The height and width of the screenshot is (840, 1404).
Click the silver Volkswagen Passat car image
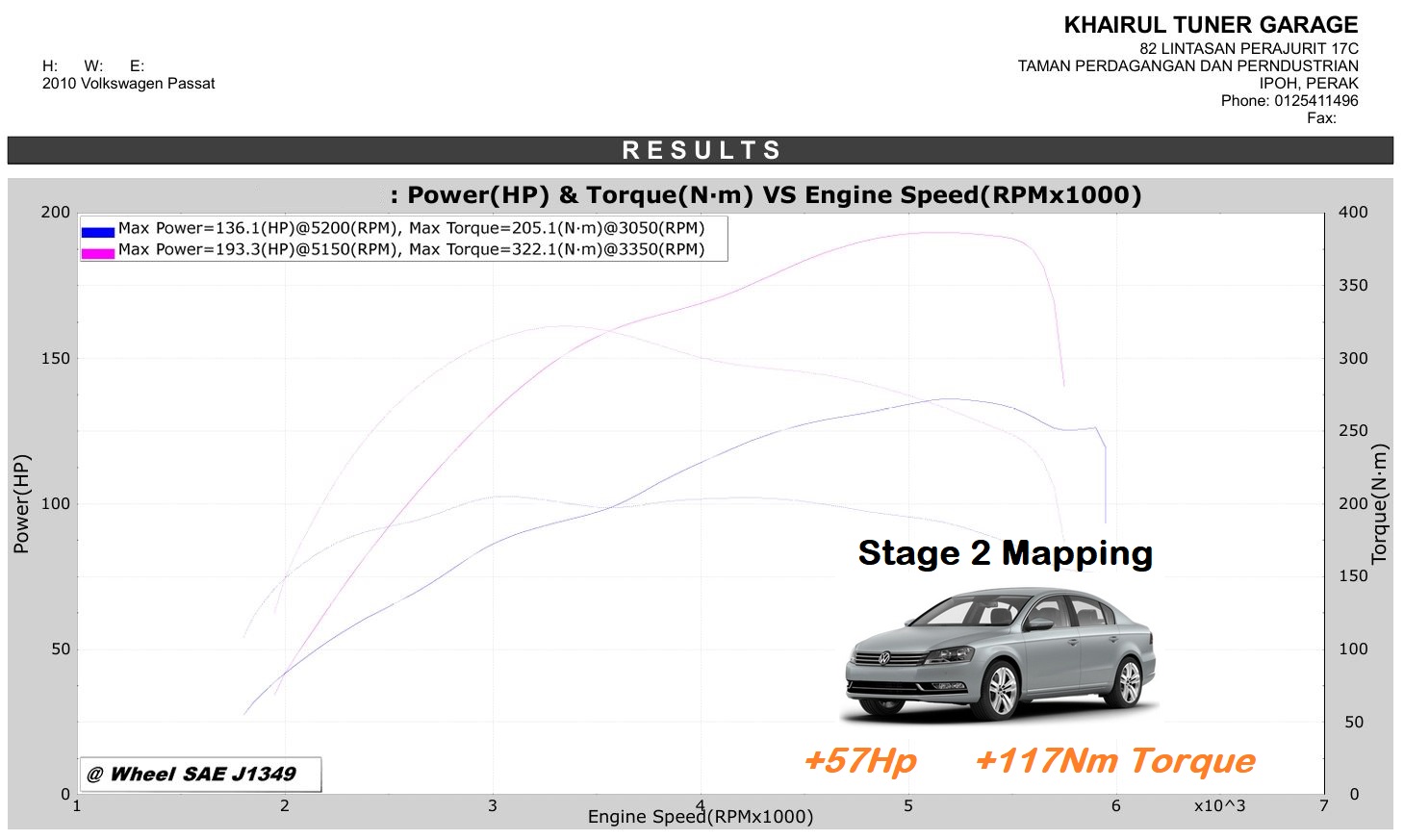click(x=1000, y=654)
